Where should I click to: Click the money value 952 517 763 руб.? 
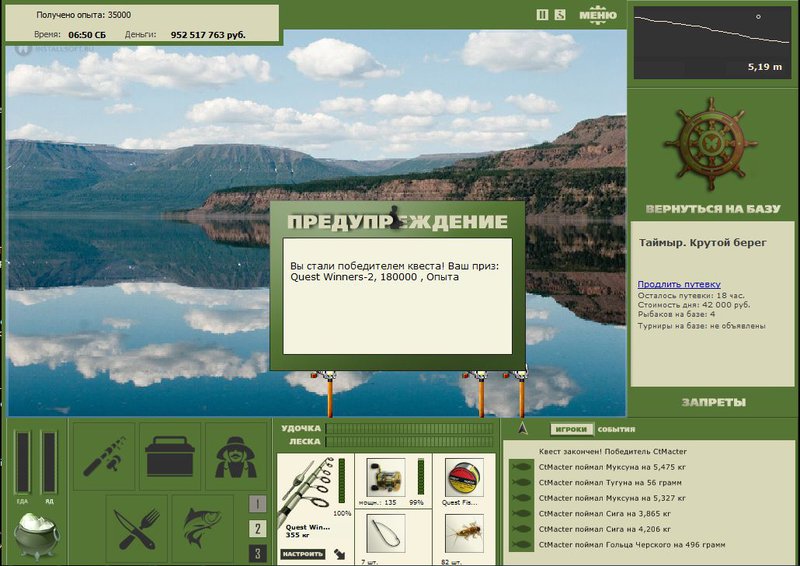[208, 35]
